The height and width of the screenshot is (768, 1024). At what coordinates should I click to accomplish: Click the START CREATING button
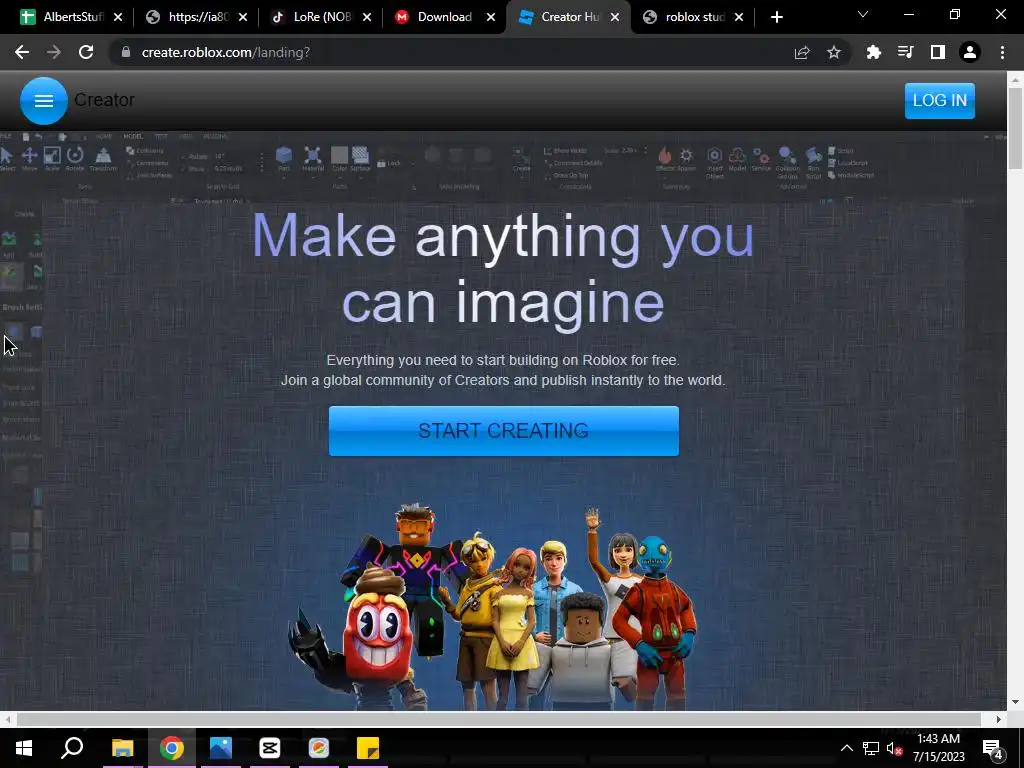[504, 431]
